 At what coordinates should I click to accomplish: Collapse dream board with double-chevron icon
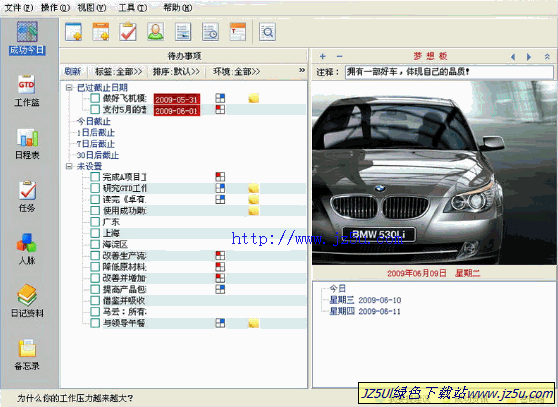coord(547,57)
